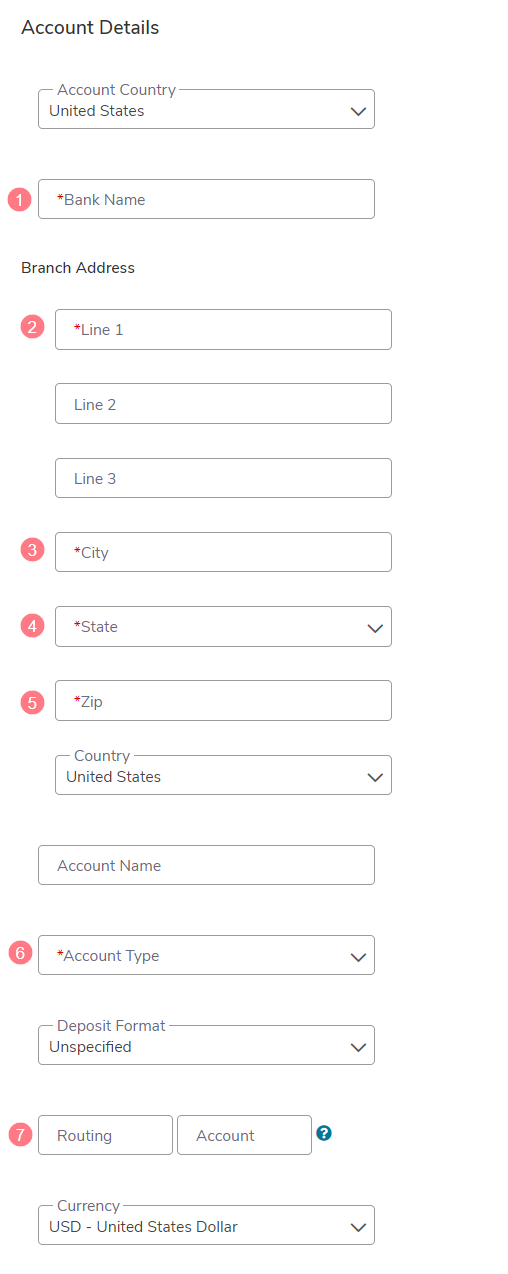The width and height of the screenshot is (508, 1274).
Task: Click the Line 2 address field
Action: coord(223,403)
